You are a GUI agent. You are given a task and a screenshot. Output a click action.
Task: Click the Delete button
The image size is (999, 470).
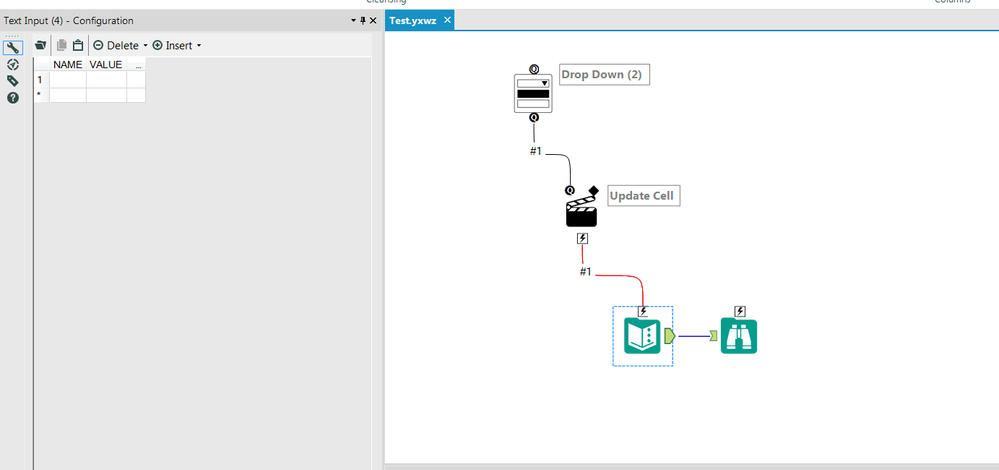[x=117, y=45]
